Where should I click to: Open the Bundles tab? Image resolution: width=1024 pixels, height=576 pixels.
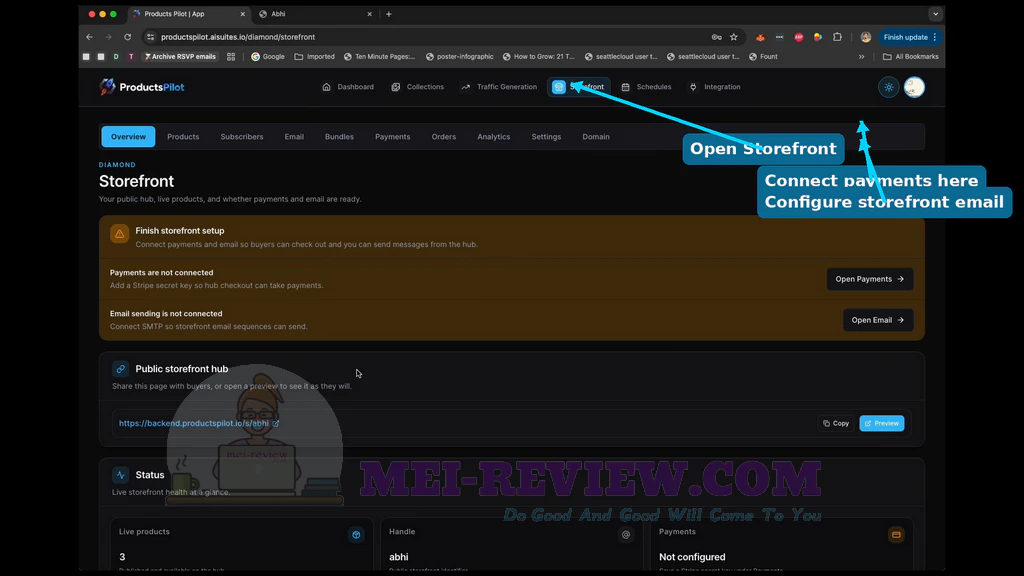pos(339,136)
